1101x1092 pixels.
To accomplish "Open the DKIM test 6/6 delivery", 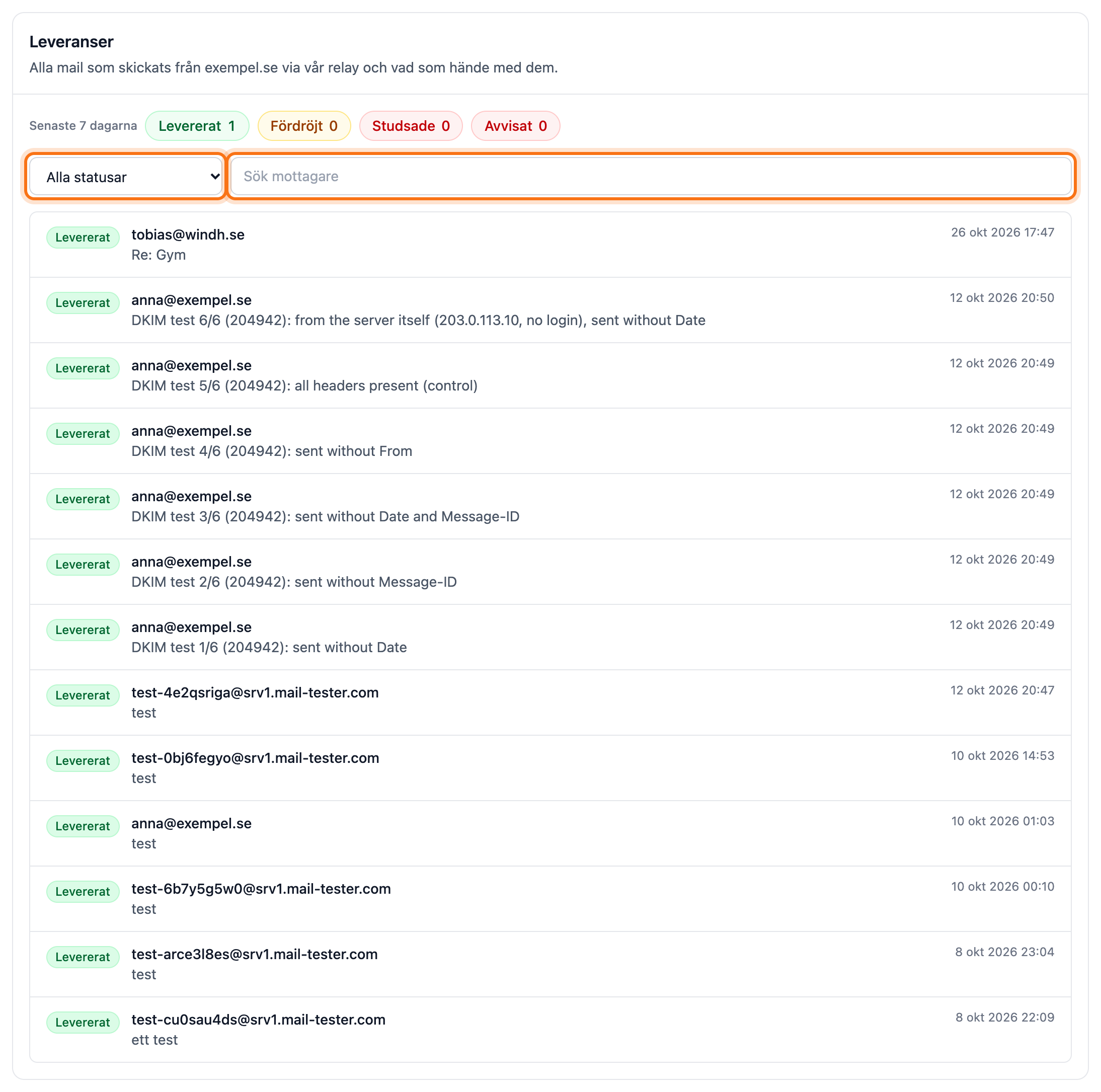I will tap(550, 310).
